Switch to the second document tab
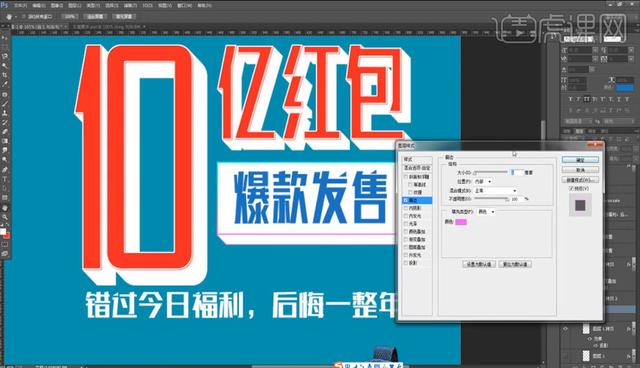The width and height of the screenshot is (640, 368). 108,27
